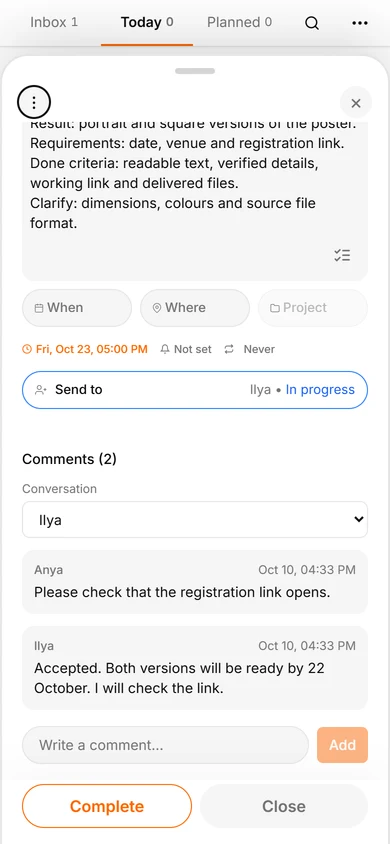Switch to the Inbox tab
Viewport: 390px width, 844px height.
[x=54, y=23]
